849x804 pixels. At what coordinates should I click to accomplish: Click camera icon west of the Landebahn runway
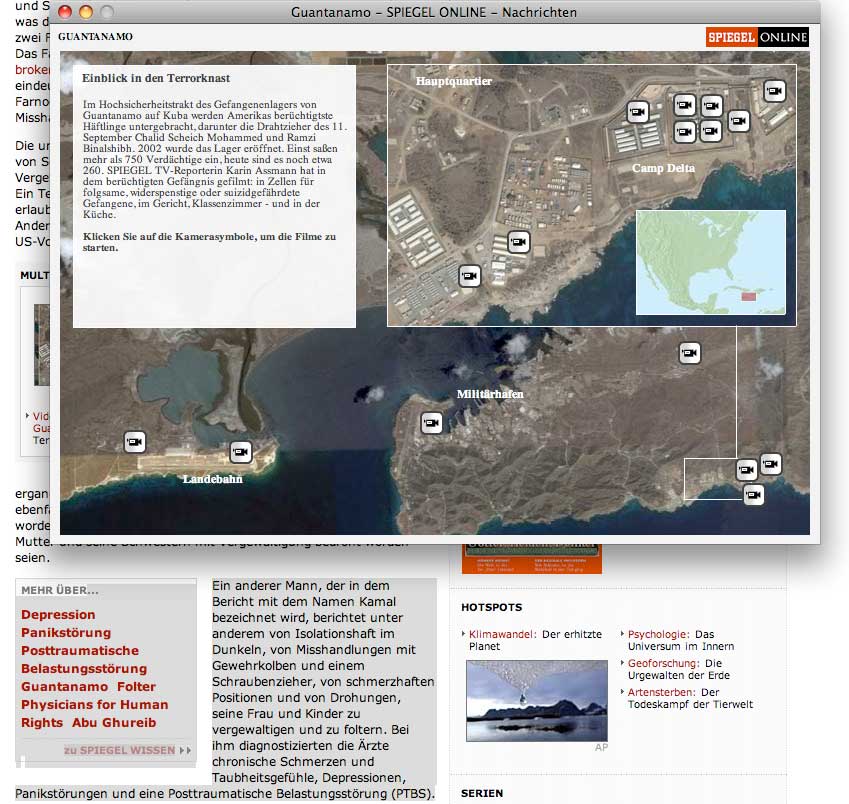tap(135, 442)
